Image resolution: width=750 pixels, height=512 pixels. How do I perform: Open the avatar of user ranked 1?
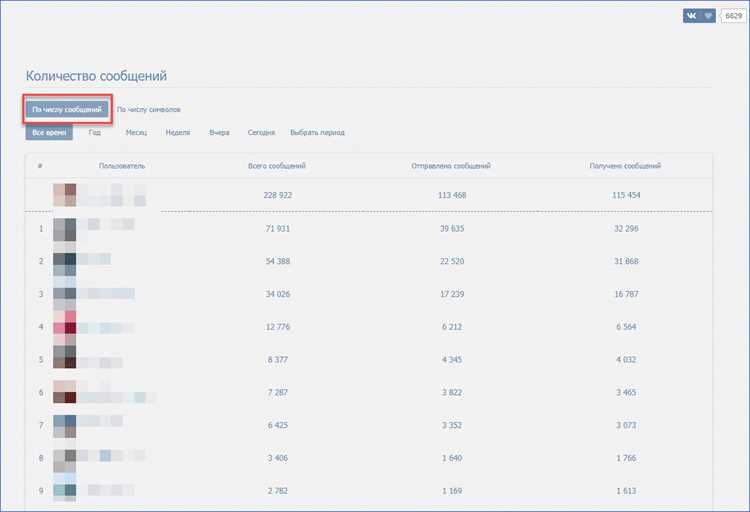pos(65,230)
